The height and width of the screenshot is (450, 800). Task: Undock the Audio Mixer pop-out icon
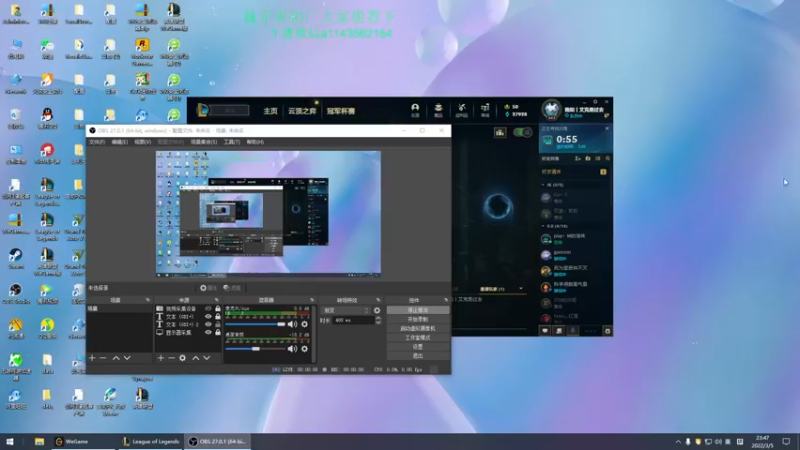coord(312,300)
